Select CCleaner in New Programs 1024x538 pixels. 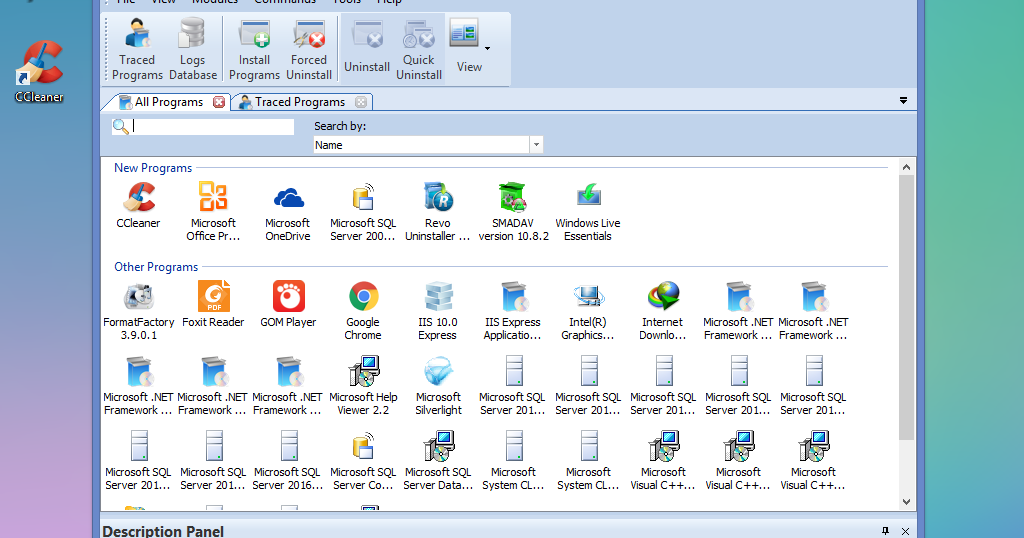[x=138, y=206]
